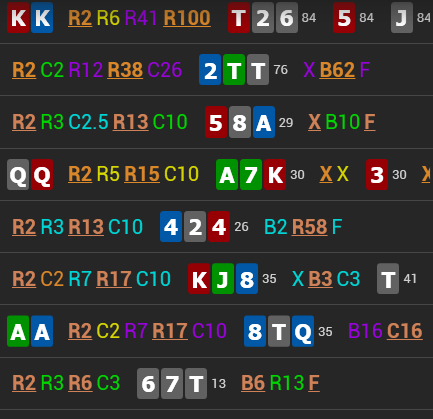Click the underlined C16 call action
Viewport: 433px width, 419px height.
pos(405,330)
